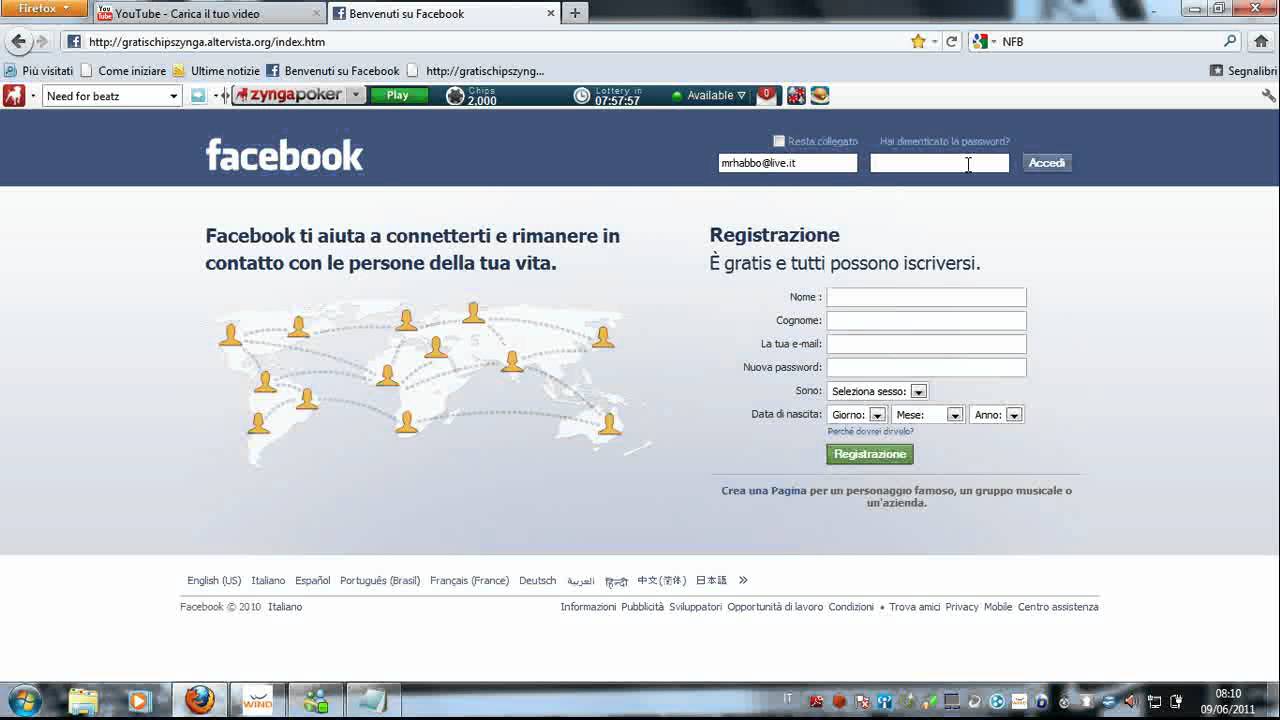Viewport: 1280px width, 720px height.
Task: Open the zyngapoker toolbar dropdown arrow
Action: [x=355, y=95]
